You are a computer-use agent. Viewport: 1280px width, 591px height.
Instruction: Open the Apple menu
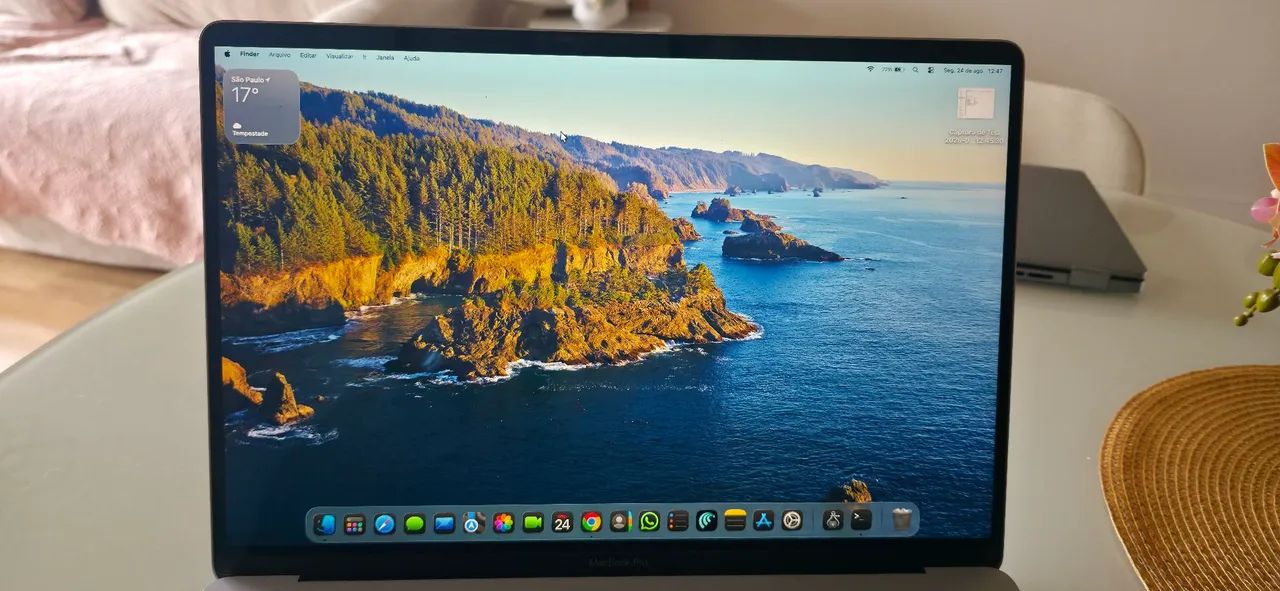[x=227, y=54]
